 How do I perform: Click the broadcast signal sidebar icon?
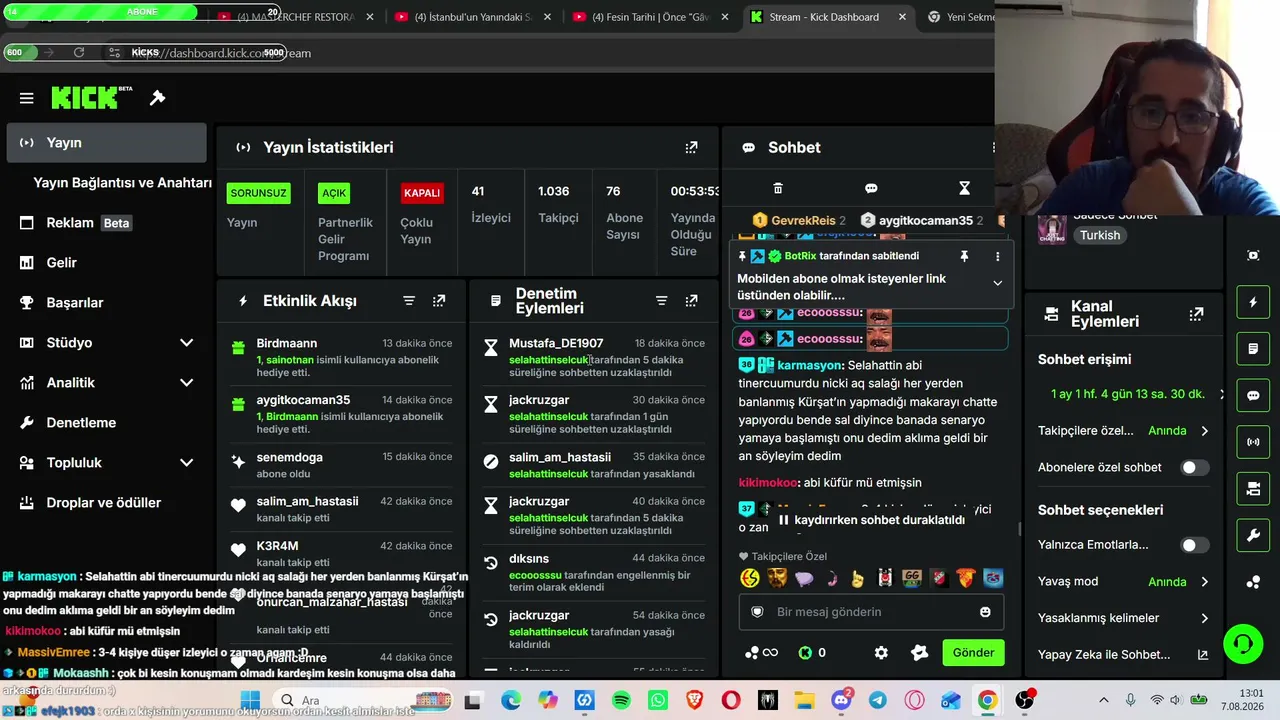[1253, 442]
